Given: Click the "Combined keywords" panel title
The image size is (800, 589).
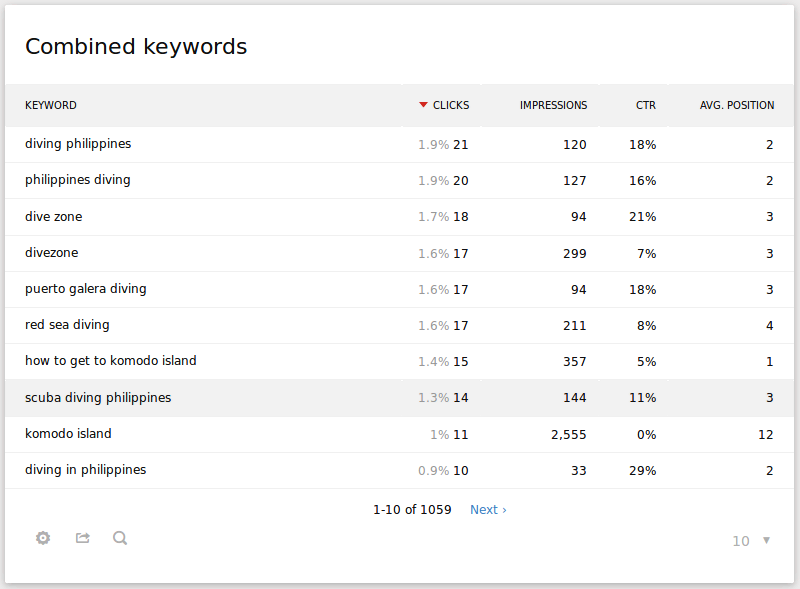Looking at the screenshot, I should [135, 46].
